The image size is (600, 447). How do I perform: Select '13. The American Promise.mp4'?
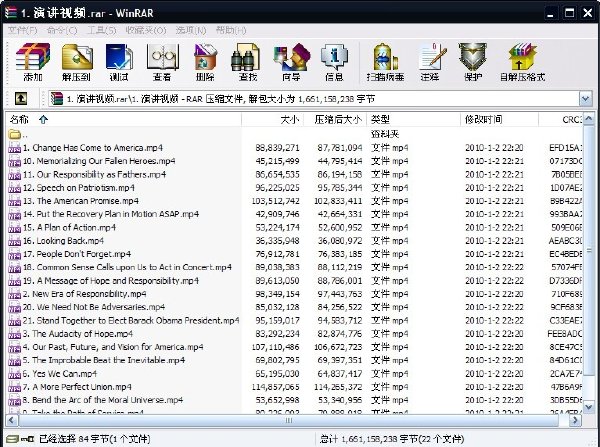80,201
